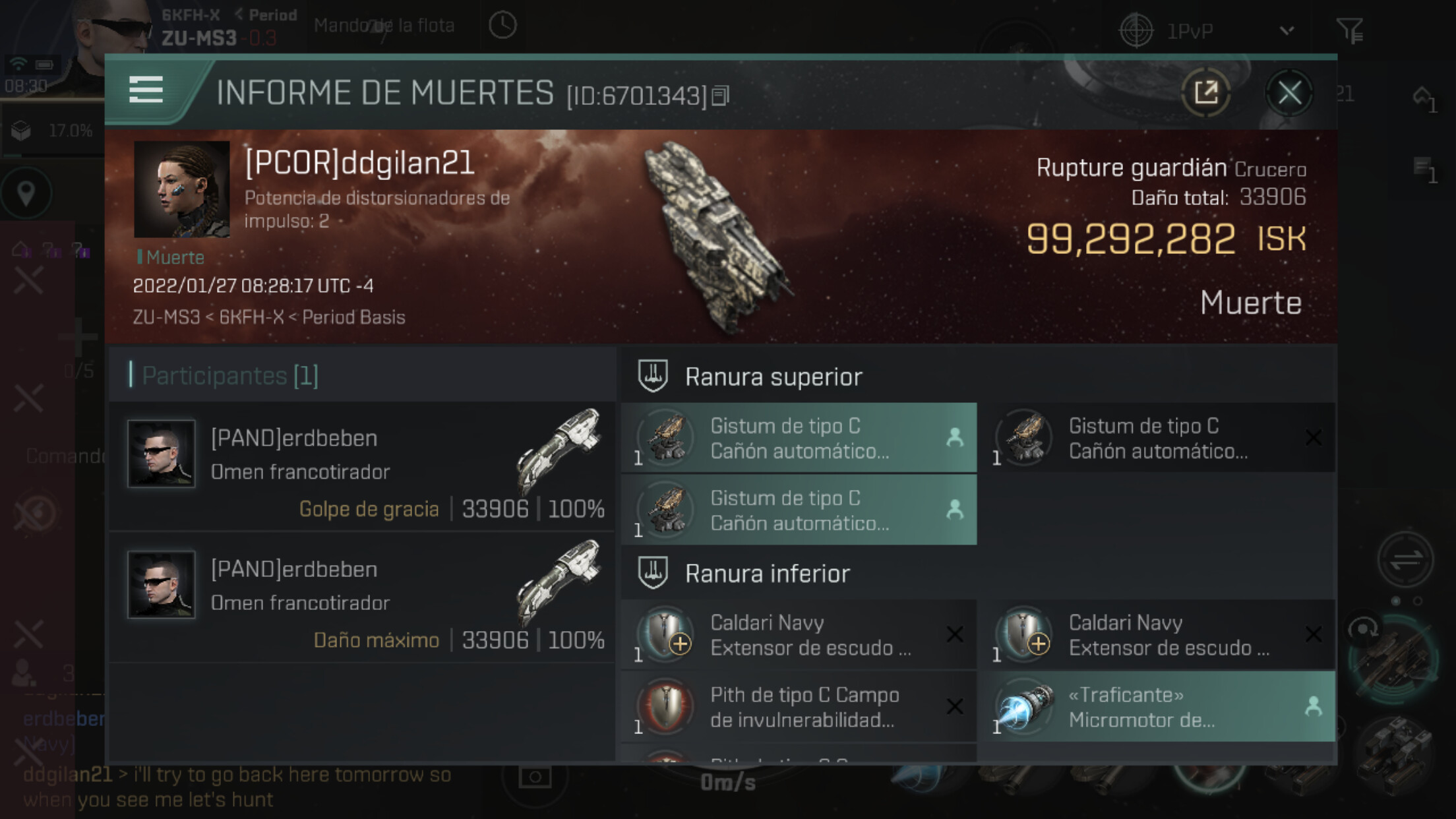The width and height of the screenshot is (1456, 819).
Task: Select highlighted first Gistum de tipo C Cañón automático
Action: 799,438
